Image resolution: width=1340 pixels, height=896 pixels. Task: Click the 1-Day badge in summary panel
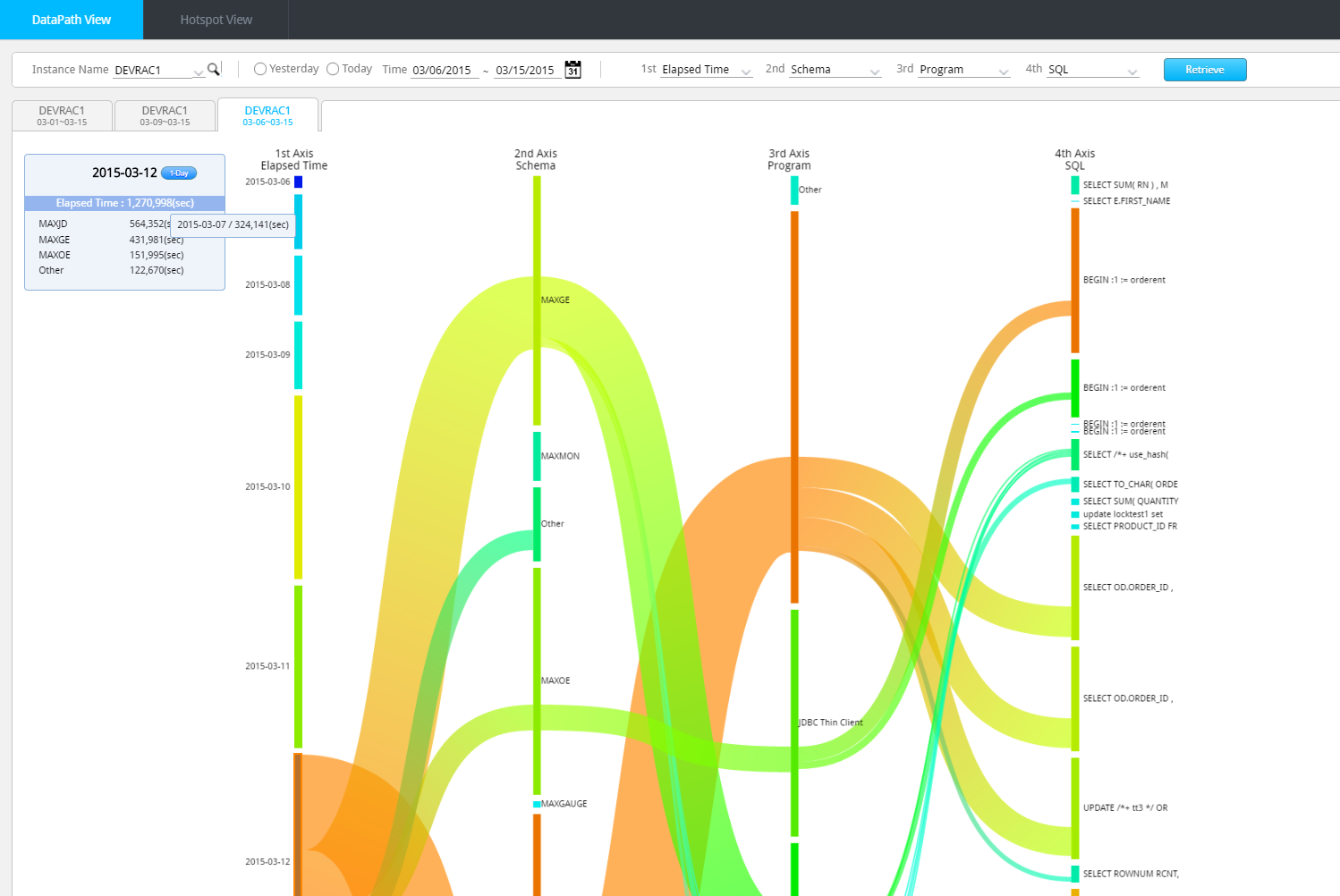click(x=179, y=173)
